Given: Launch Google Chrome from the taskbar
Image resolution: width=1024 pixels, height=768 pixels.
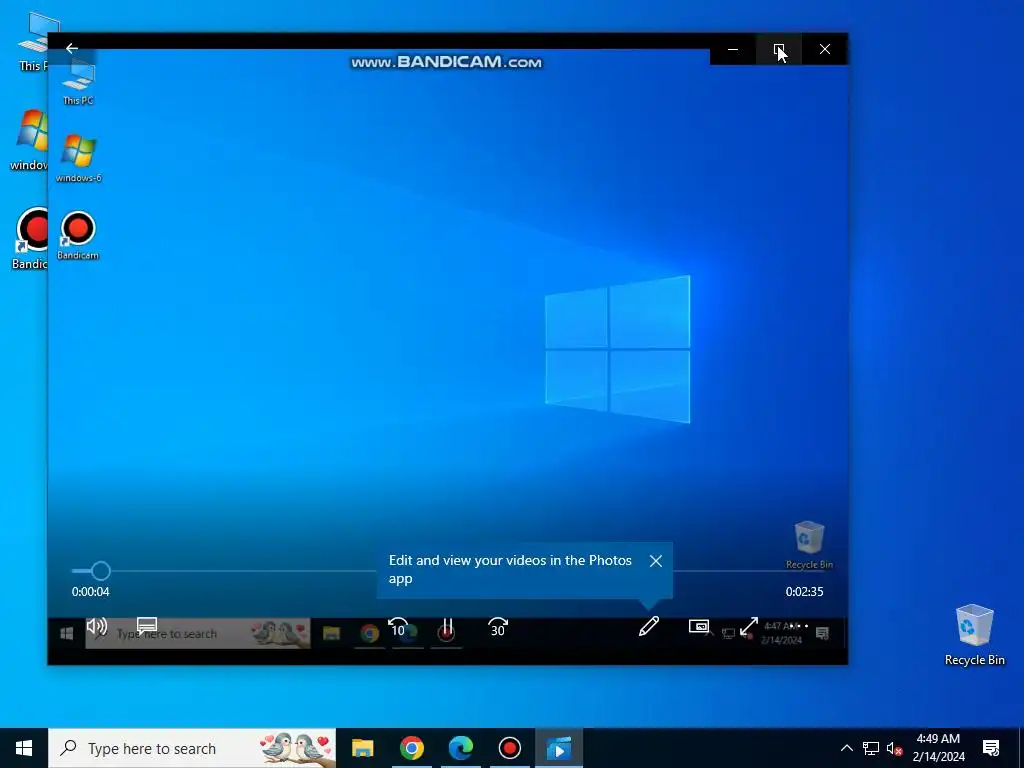Looking at the screenshot, I should pos(411,748).
